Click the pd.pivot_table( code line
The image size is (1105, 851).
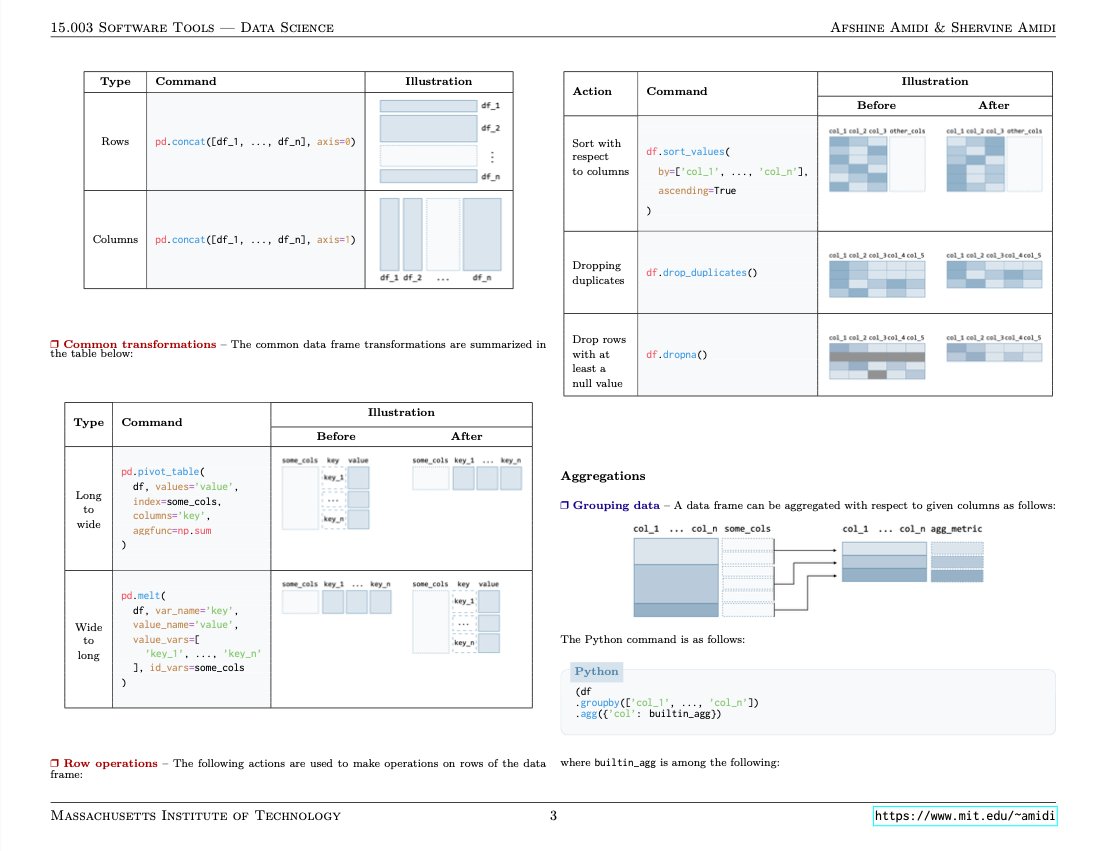(x=163, y=471)
